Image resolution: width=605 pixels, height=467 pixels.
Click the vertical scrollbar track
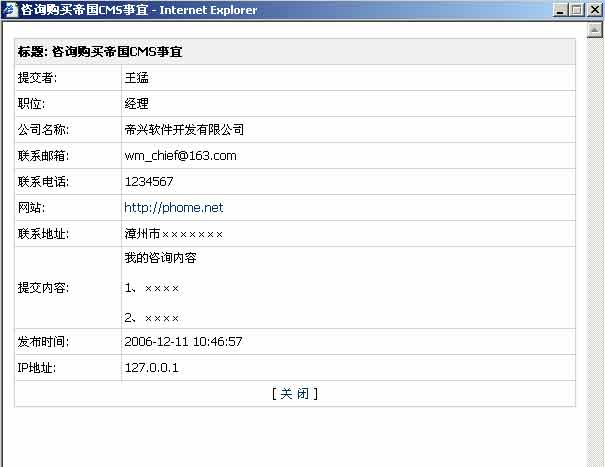(596, 250)
